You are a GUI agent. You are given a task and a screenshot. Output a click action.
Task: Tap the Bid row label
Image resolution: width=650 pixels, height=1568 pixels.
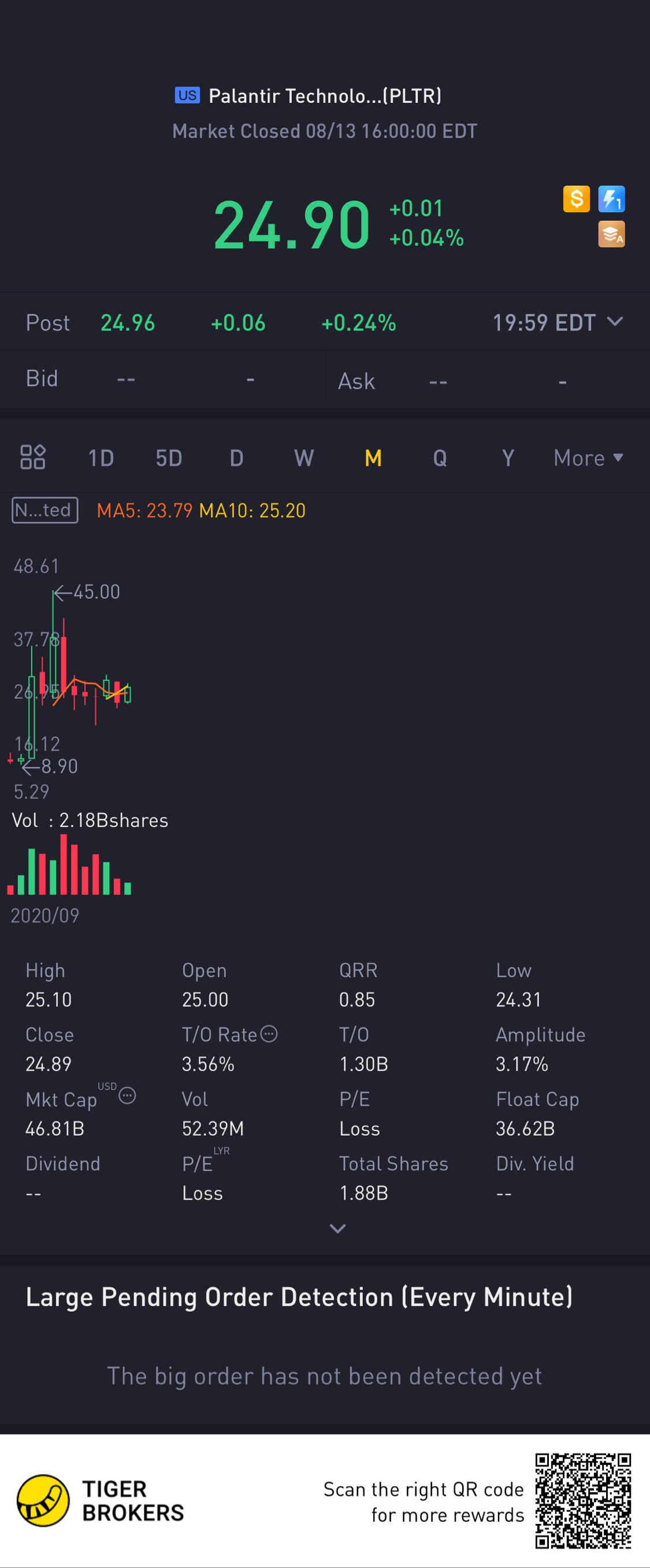[42, 379]
